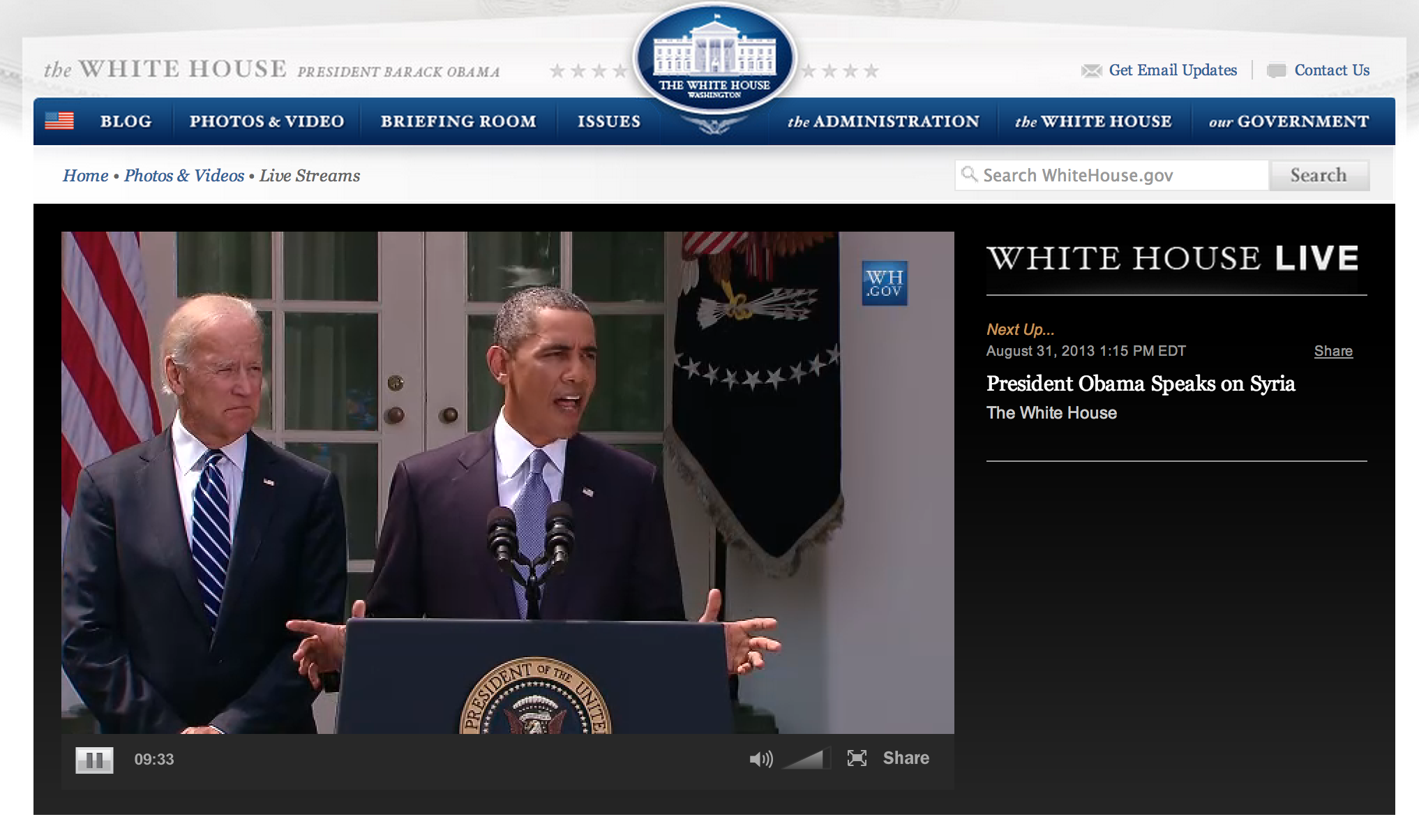Click the August 31, 2013 1:15 PM EDT date
This screenshot has height=840, width=1419.
point(1086,352)
